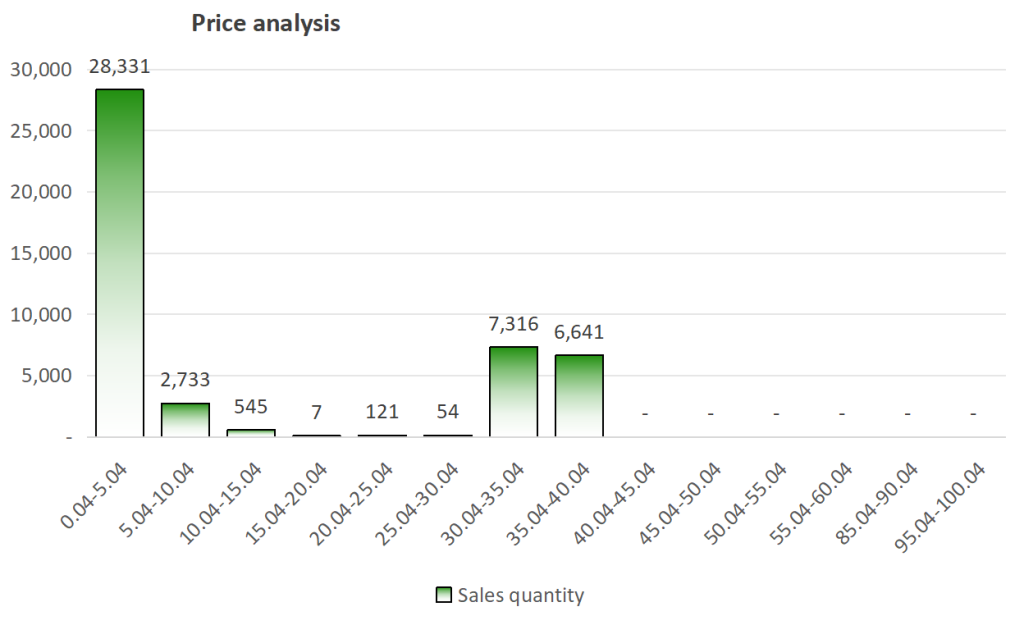Screen dimensions: 1024x625
Task: Click the 10.04-15.04 price range bar
Action: click(x=251, y=433)
